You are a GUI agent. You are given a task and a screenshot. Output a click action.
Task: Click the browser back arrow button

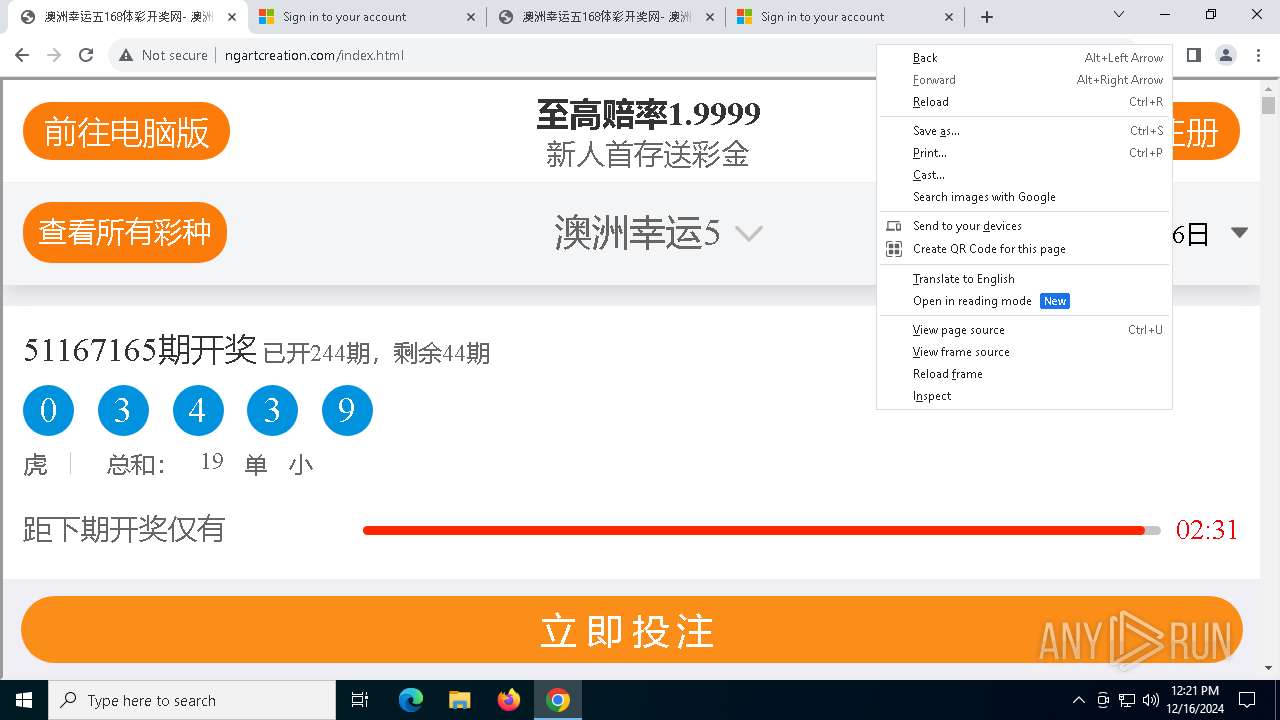click(x=22, y=55)
